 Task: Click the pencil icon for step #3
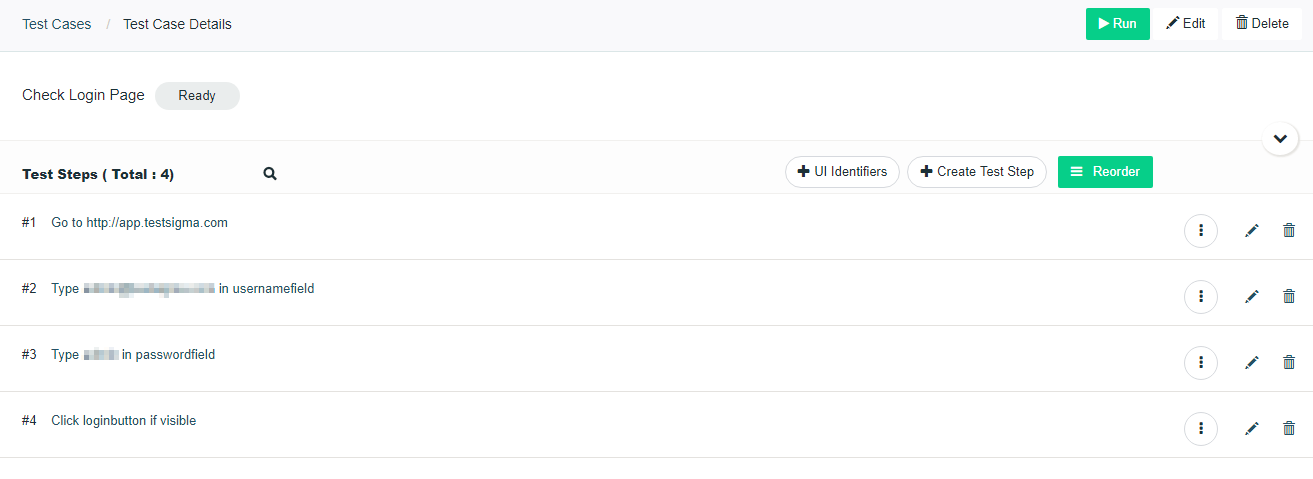1251,362
